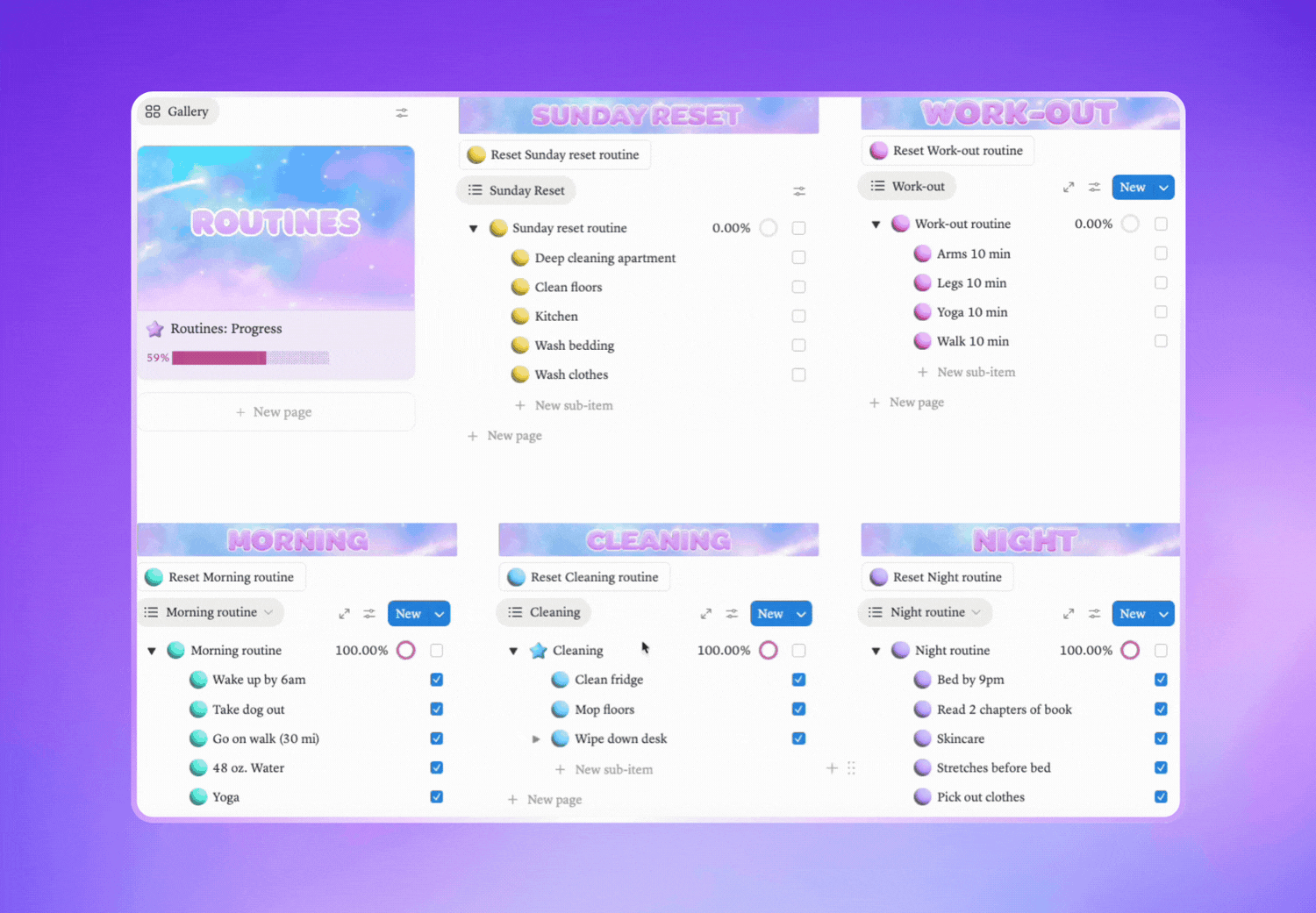Click yellow icon of Deep cleaning apartment
Image resolution: width=1316 pixels, height=913 pixels.
coord(519,258)
